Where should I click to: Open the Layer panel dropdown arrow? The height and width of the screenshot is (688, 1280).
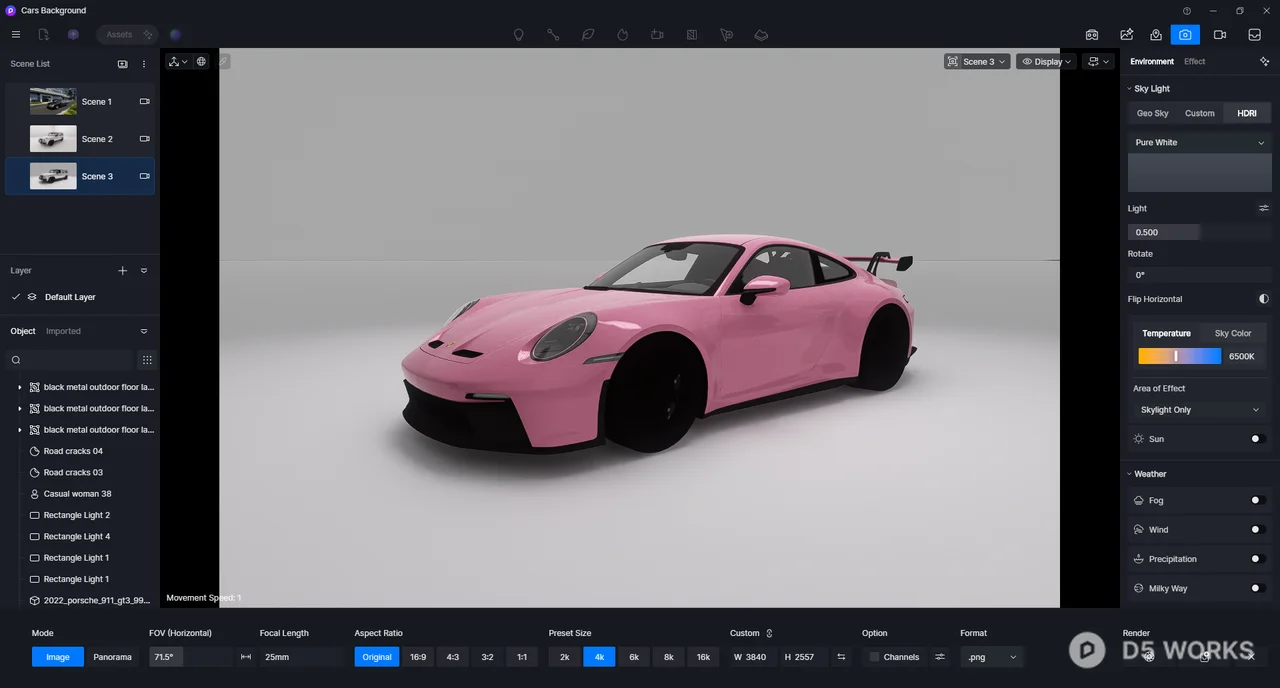pos(144,271)
